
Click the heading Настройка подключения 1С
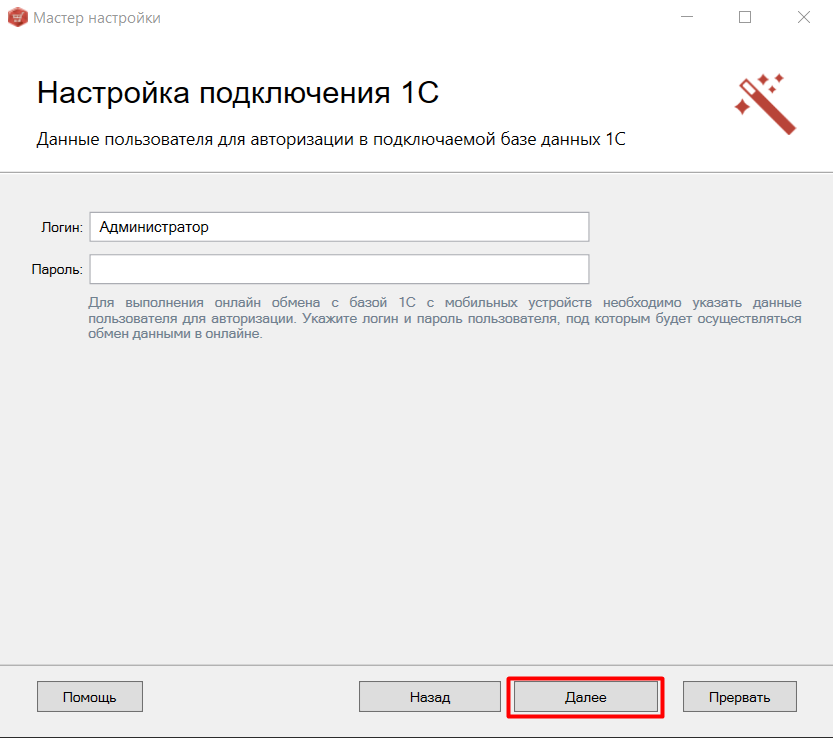(237, 93)
